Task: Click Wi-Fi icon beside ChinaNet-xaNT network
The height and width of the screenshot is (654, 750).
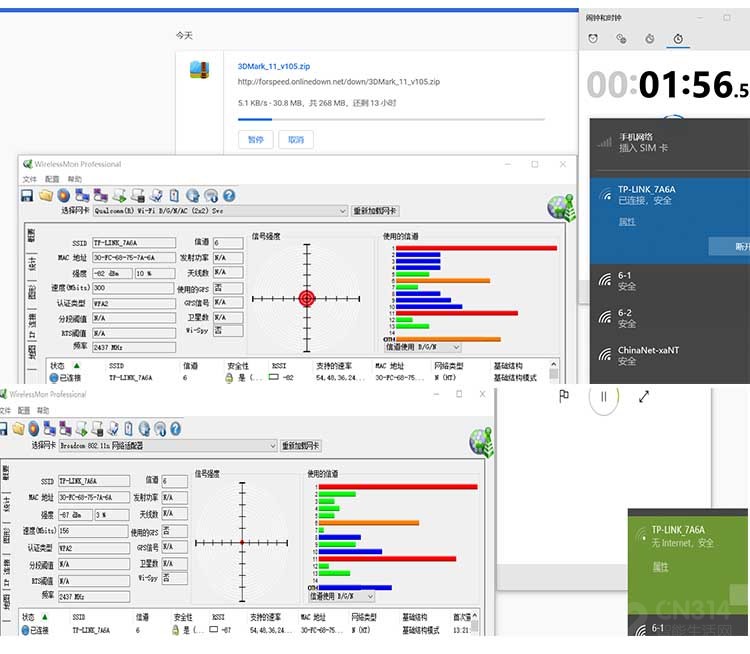Action: pyautogui.click(x=605, y=355)
